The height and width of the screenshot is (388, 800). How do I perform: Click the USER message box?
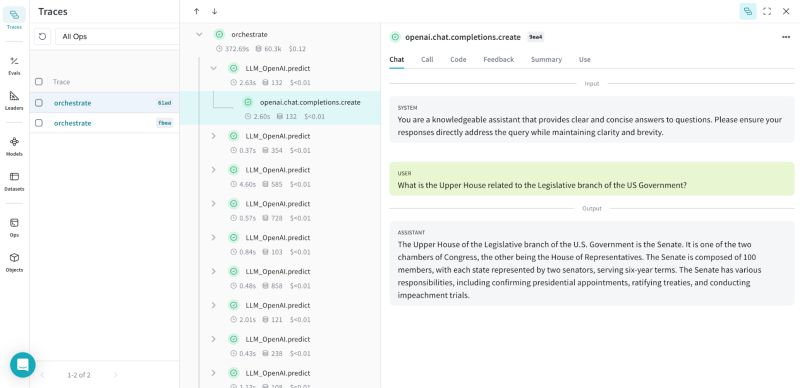pyautogui.click(x=592, y=179)
